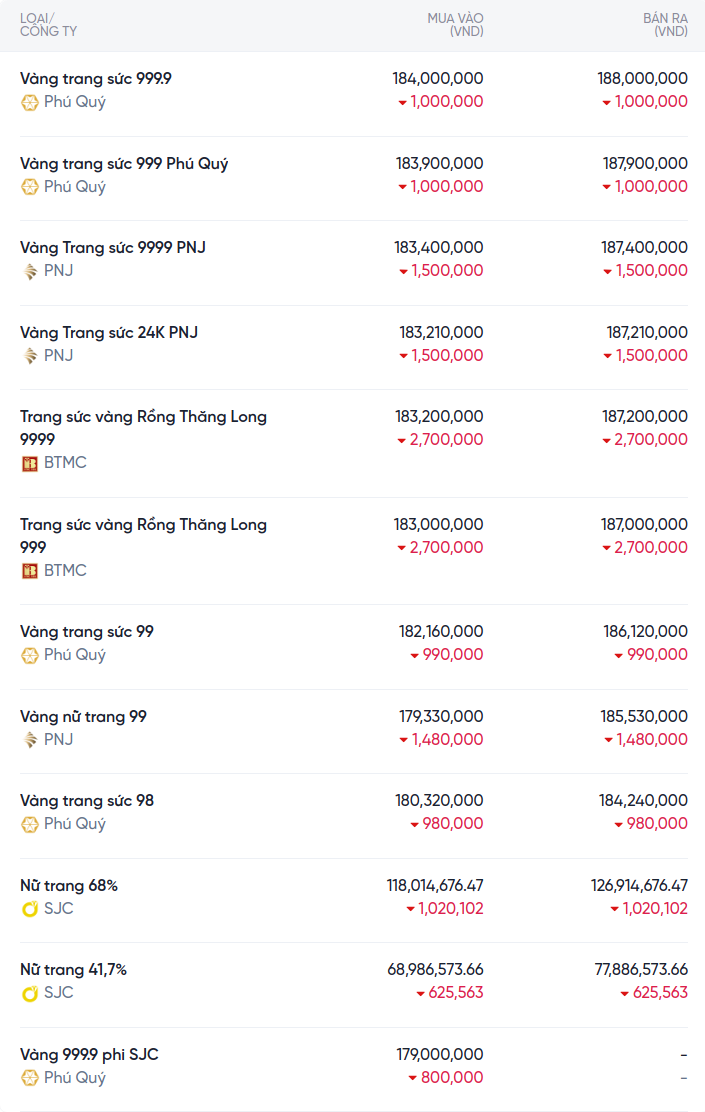
Task: Click the red -800,000 change for Vàng 999.9 phi SJC
Action: 445,1078
